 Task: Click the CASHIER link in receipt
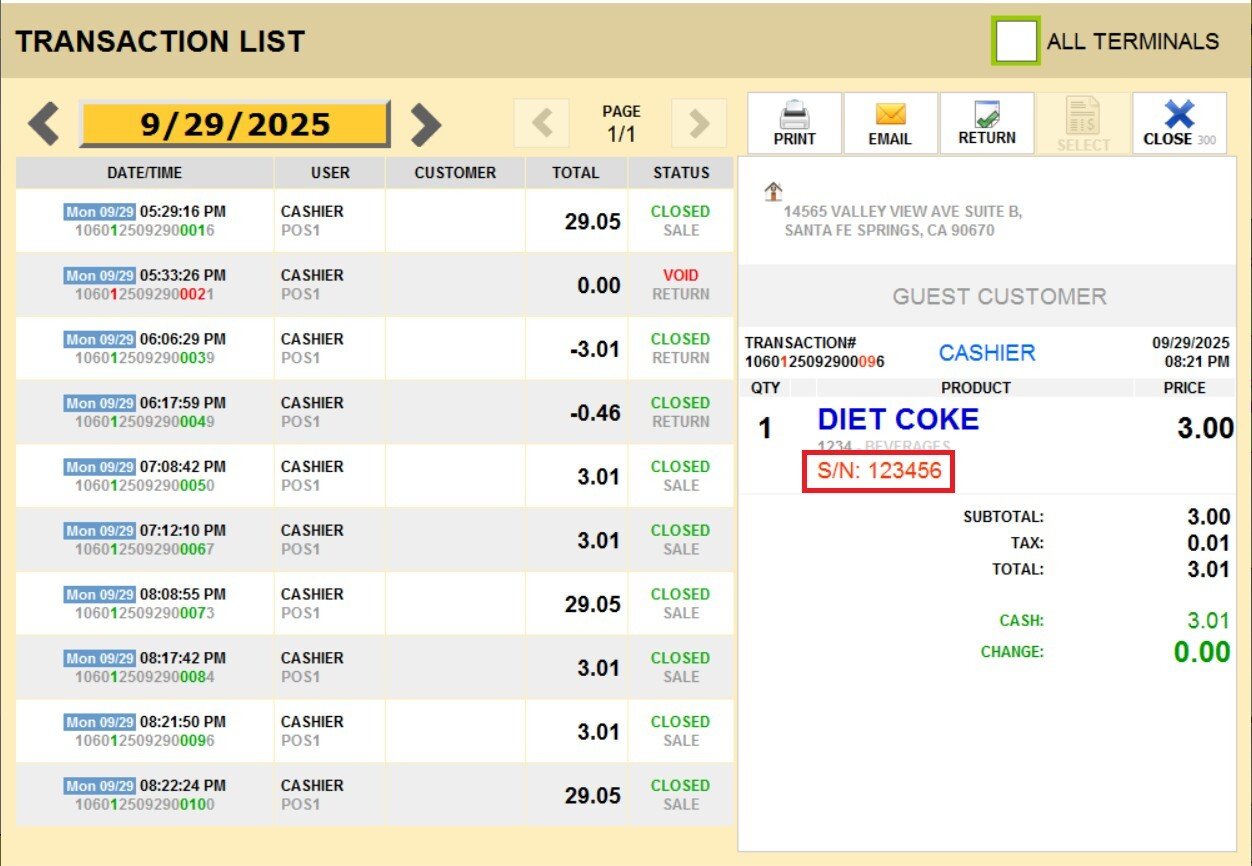tap(986, 353)
